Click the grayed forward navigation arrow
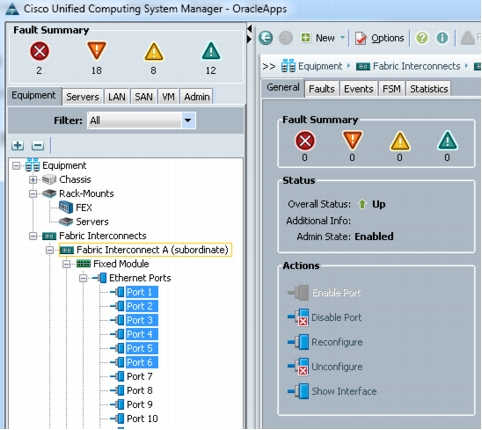The image size is (482, 430). [x=286, y=38]
